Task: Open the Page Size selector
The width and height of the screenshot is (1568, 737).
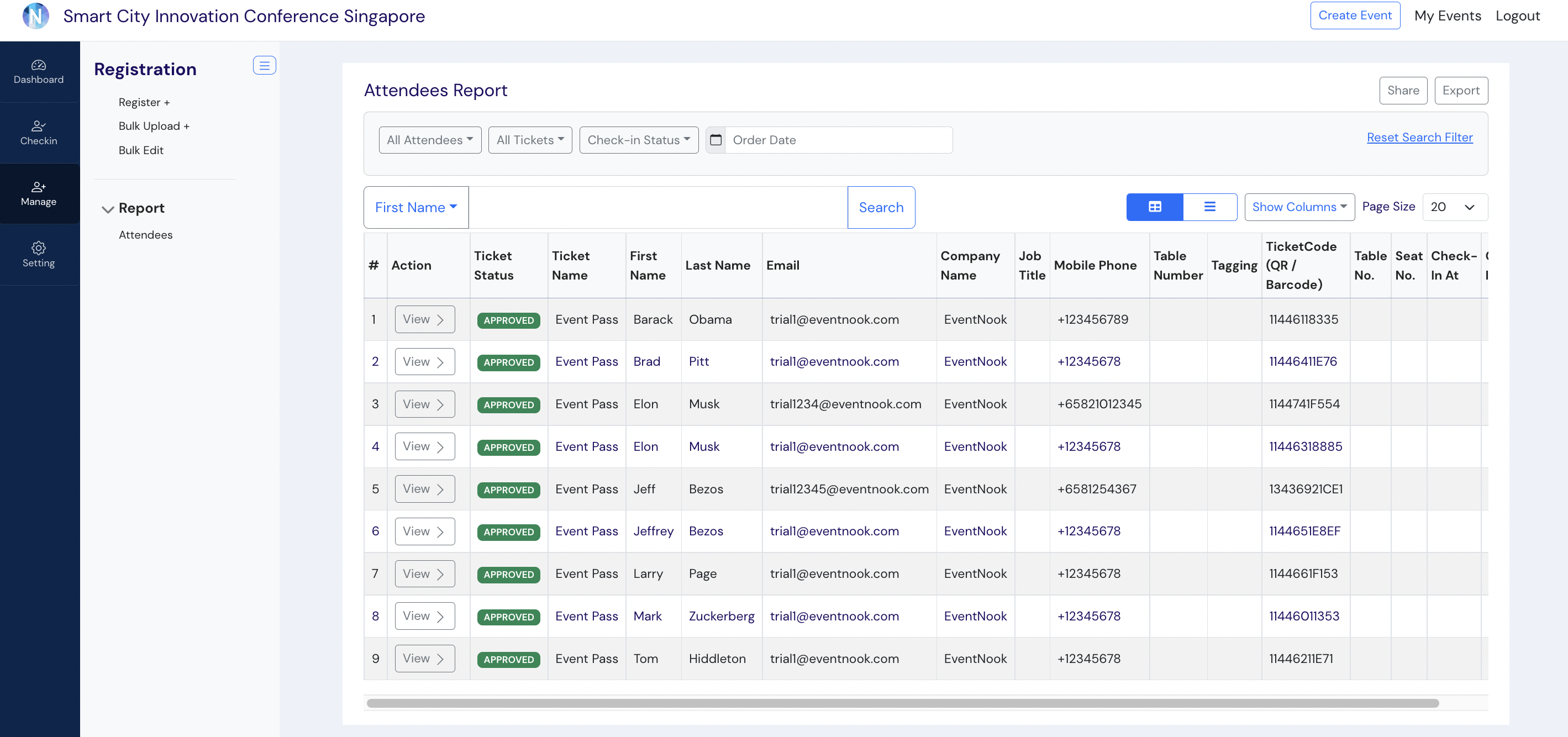Action: point(1454,207)
